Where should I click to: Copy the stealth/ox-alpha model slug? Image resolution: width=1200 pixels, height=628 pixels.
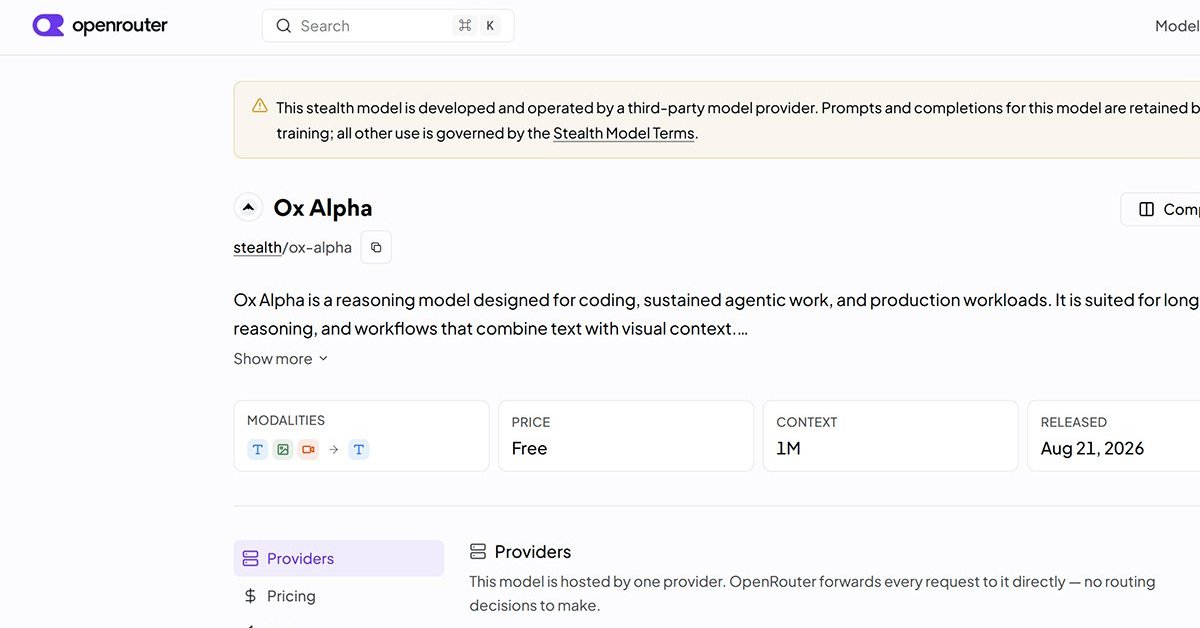(376, 247)
